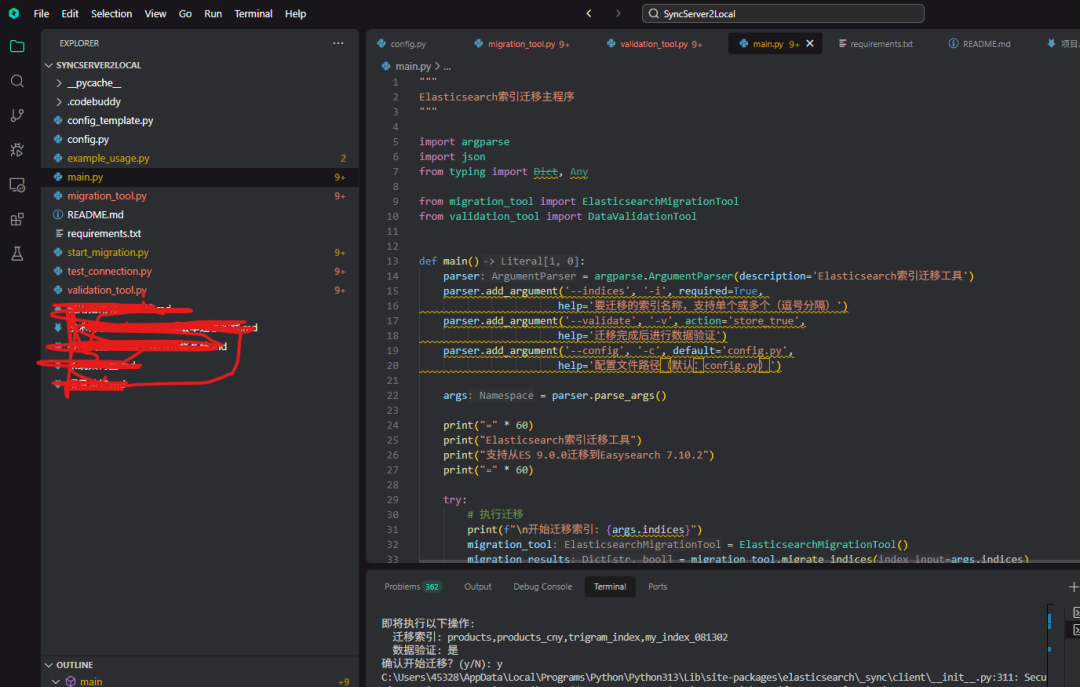Image resolution: width=1080 pixels, height=687 pixels.
Task: Open Explorer more actions ellipsis
Action: pyautogui.click(x=338, y=43)
